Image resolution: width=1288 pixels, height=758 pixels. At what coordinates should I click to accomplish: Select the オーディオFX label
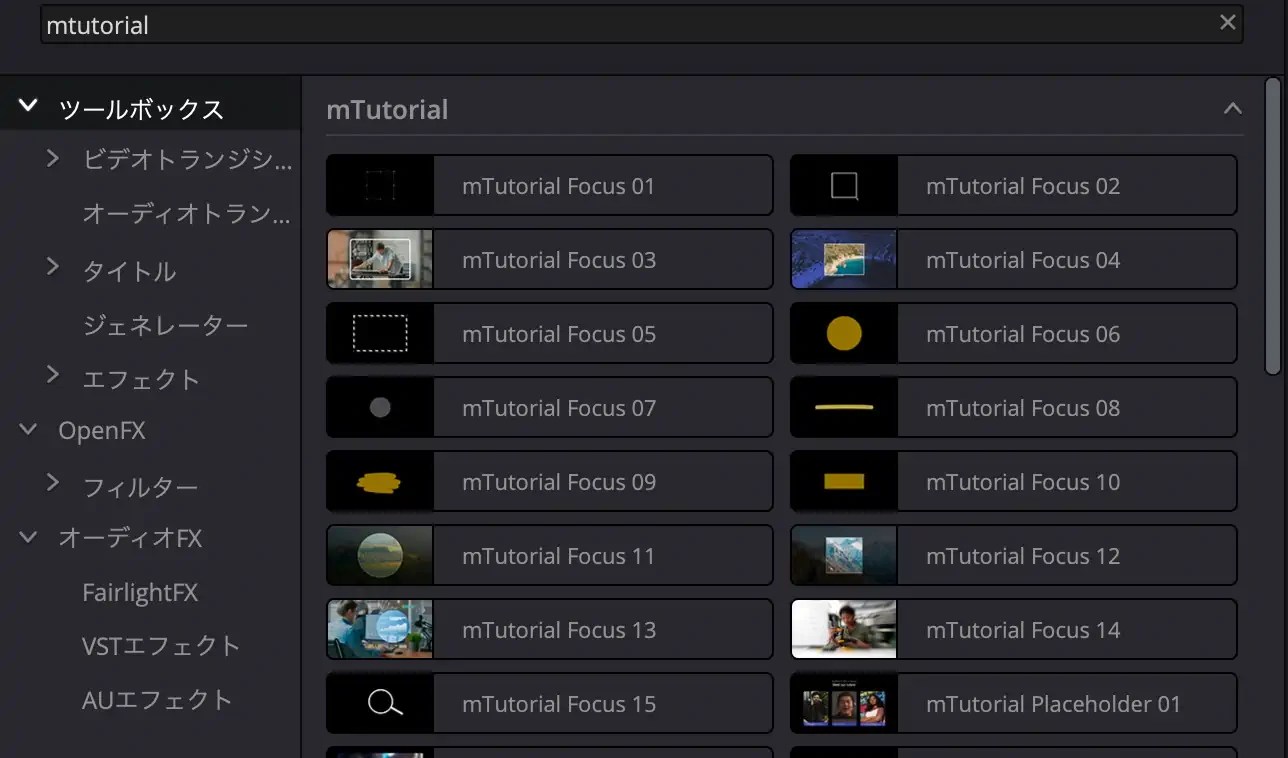[130, 538]
